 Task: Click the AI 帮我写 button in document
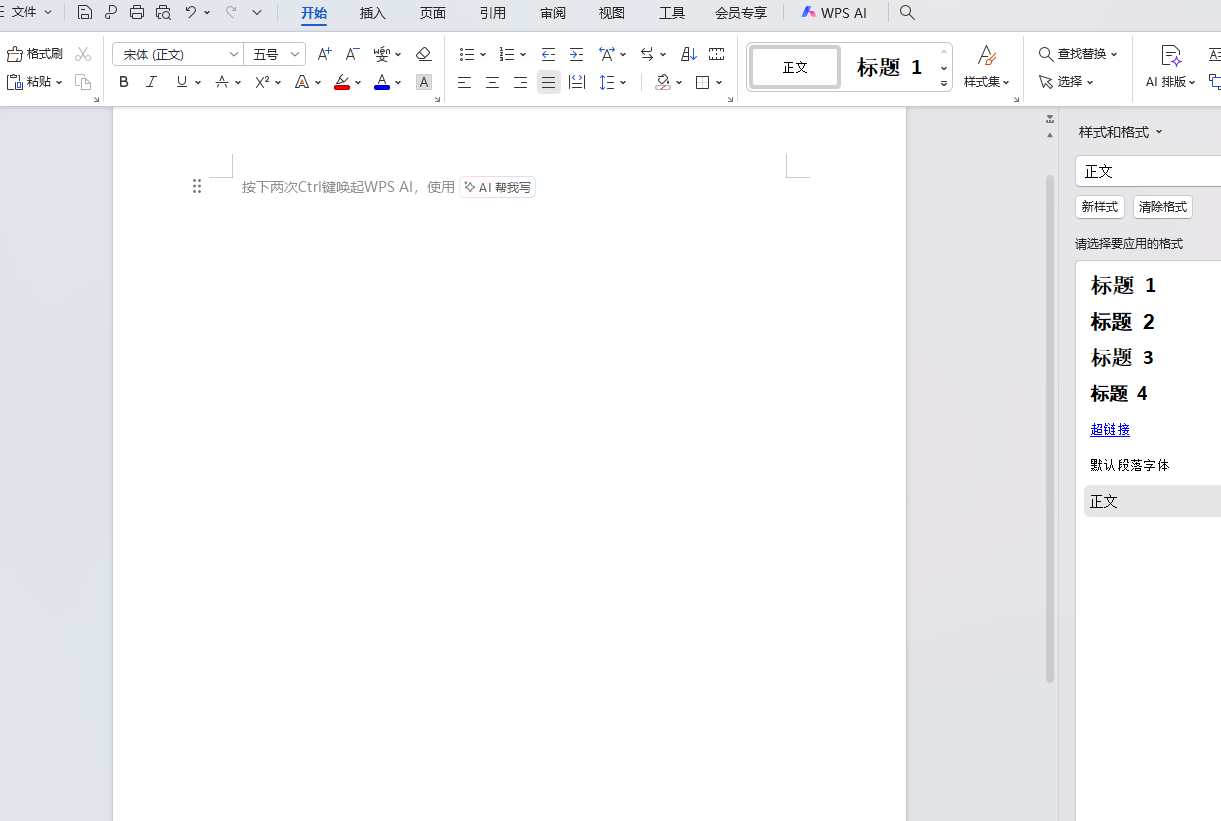click(497, 187)
